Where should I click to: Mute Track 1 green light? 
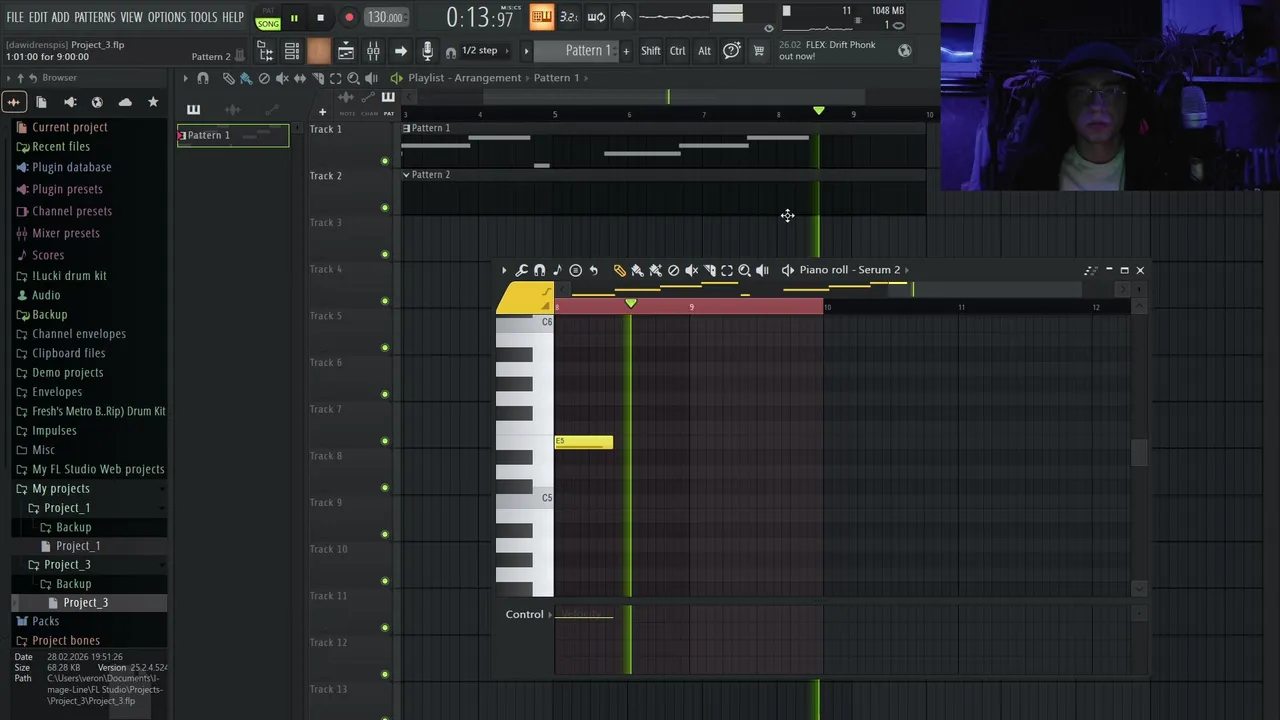click(x=385, y=161)
